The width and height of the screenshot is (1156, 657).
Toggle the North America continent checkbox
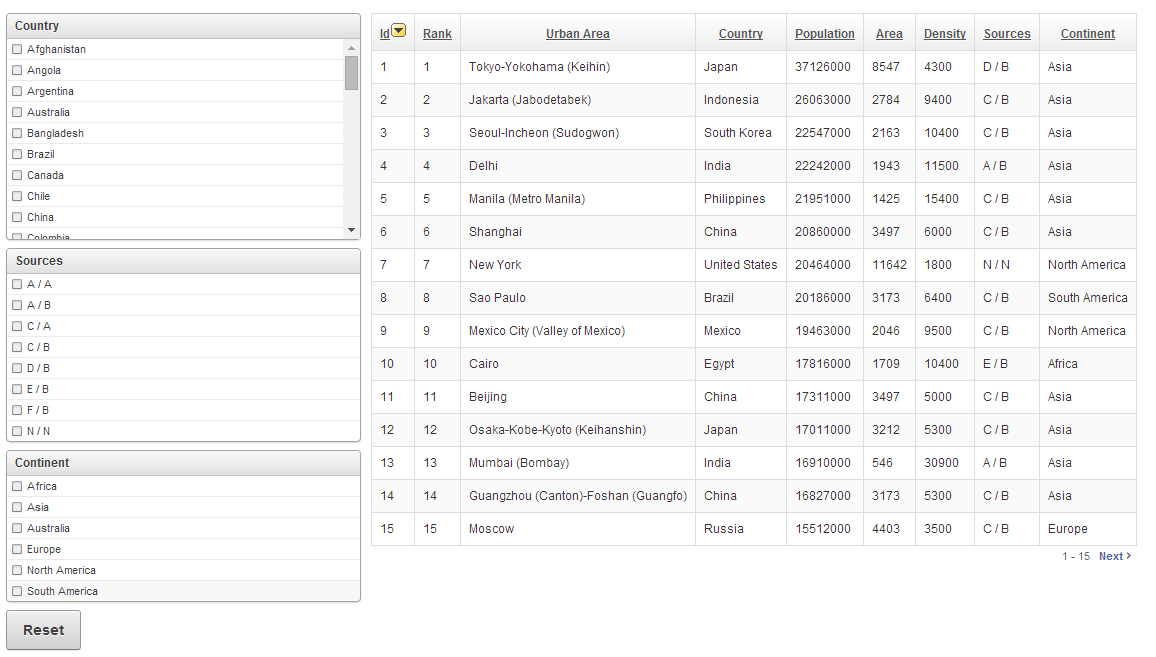[17, 570]
